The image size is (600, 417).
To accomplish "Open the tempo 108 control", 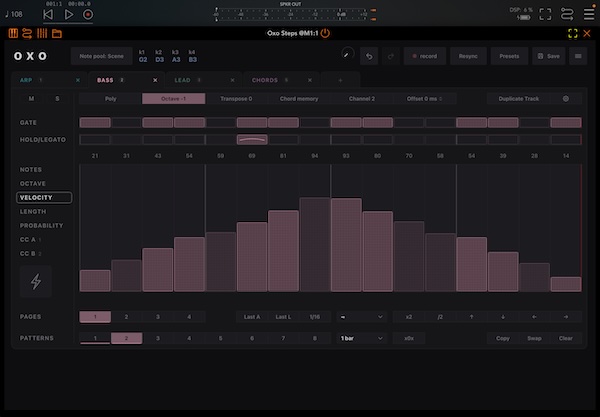I will [14, 15].
